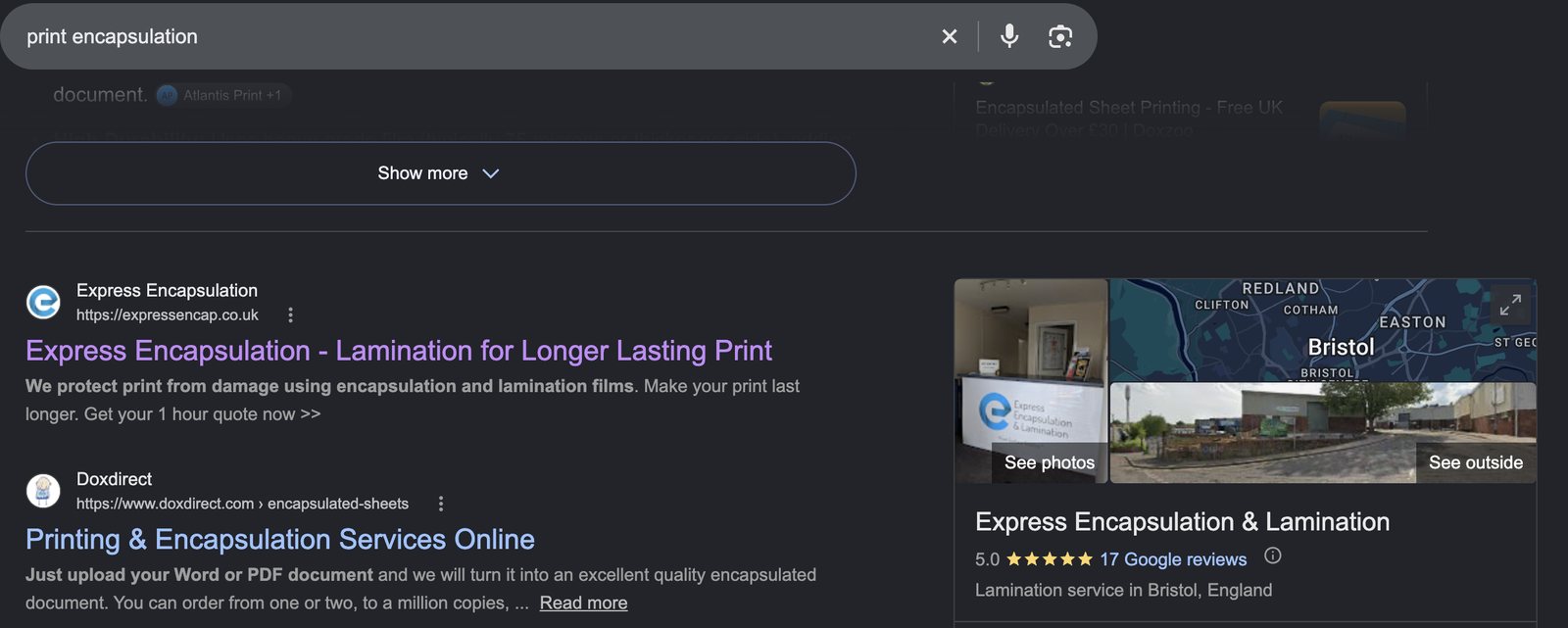1568x628 pixels.
Task: Open the Atlantis Print +1 source chip
Action: tap(223, 95)
